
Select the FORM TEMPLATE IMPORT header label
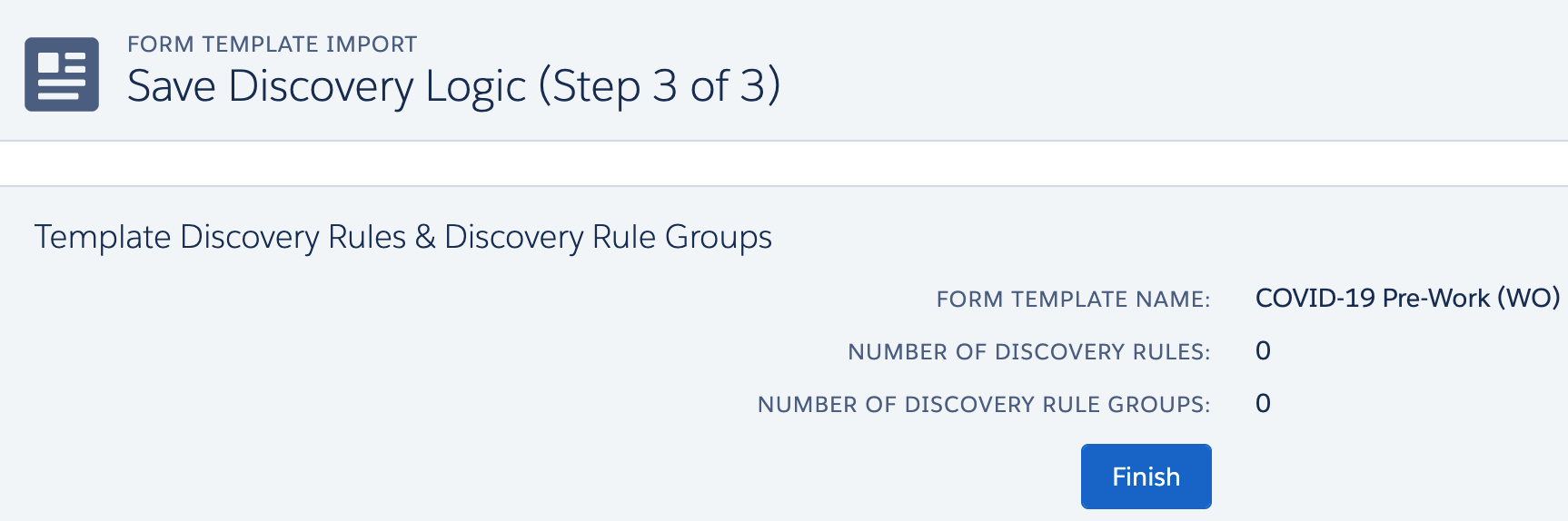click(x=272, y=44)
